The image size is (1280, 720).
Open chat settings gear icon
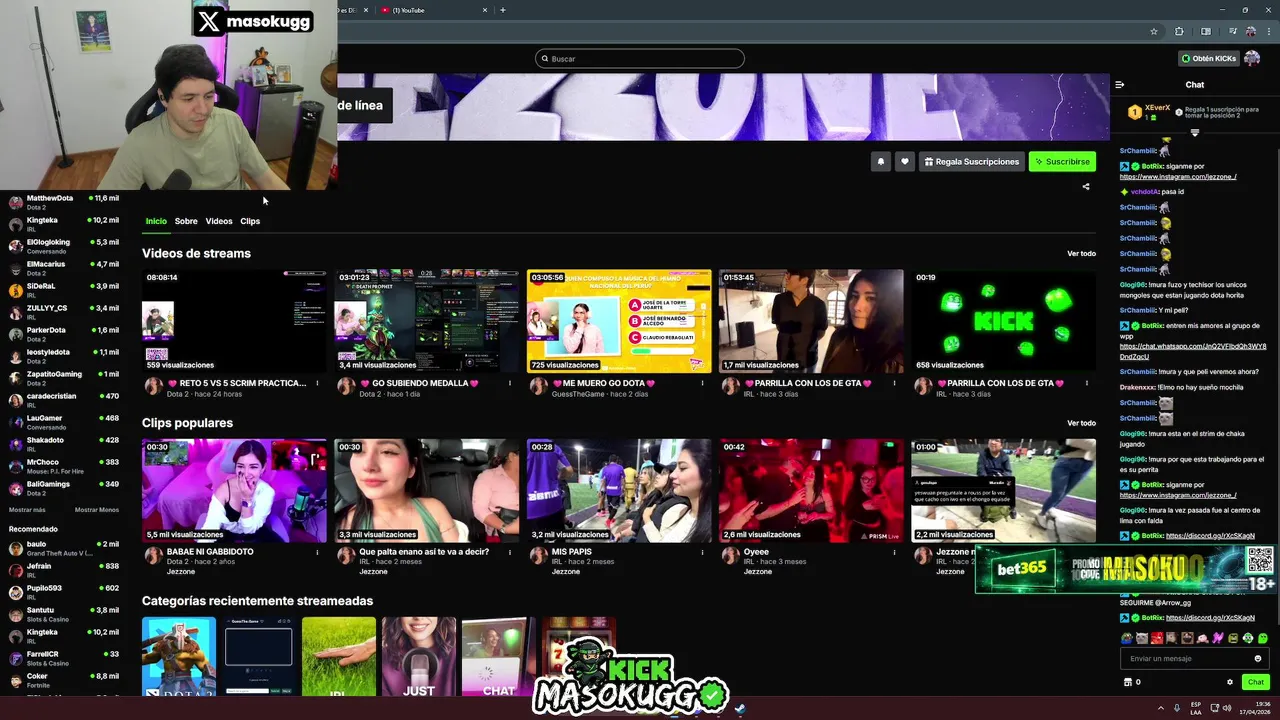tap(1230, 682)
